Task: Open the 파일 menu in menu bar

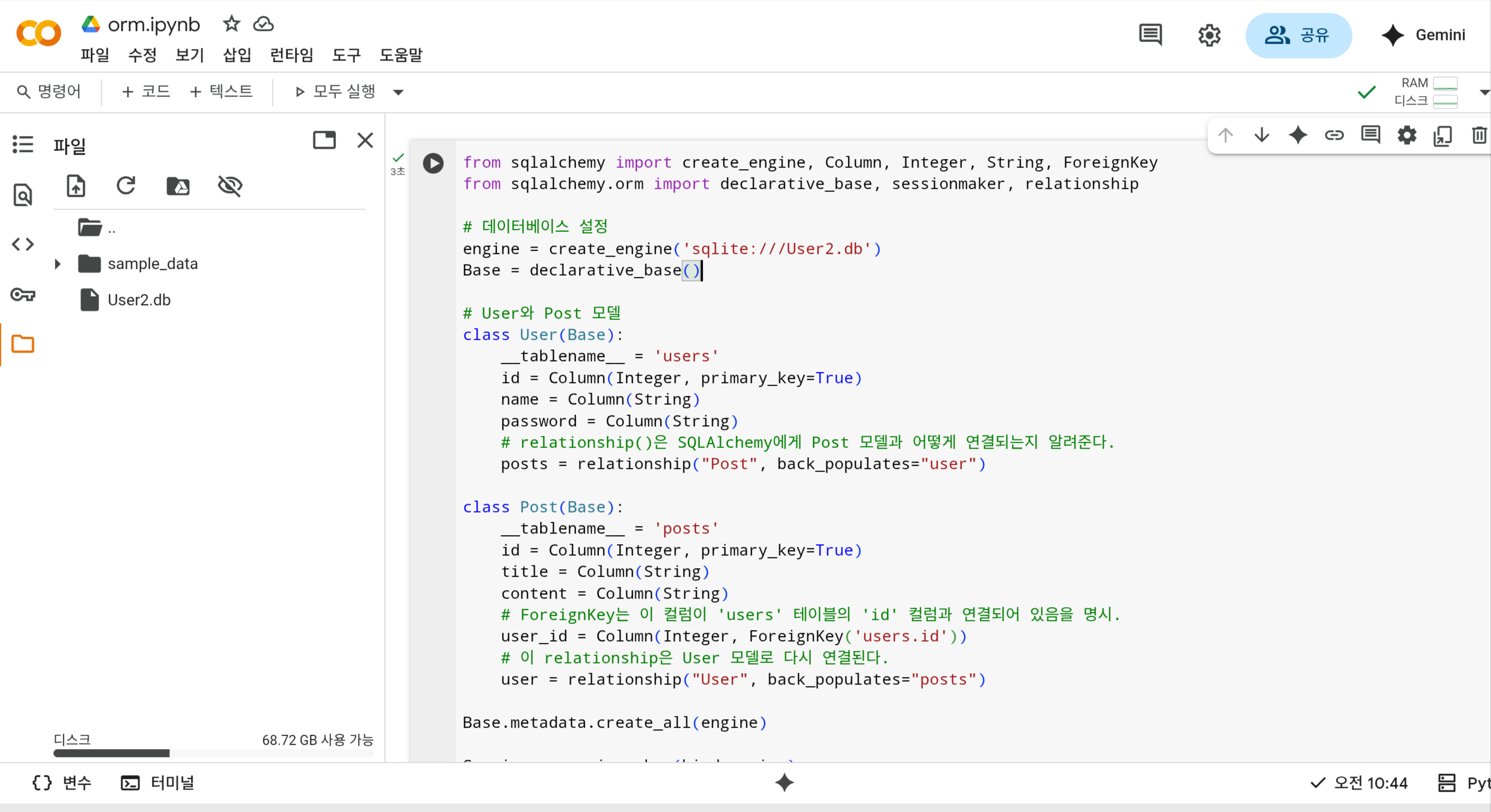Action: click(94, 55)
